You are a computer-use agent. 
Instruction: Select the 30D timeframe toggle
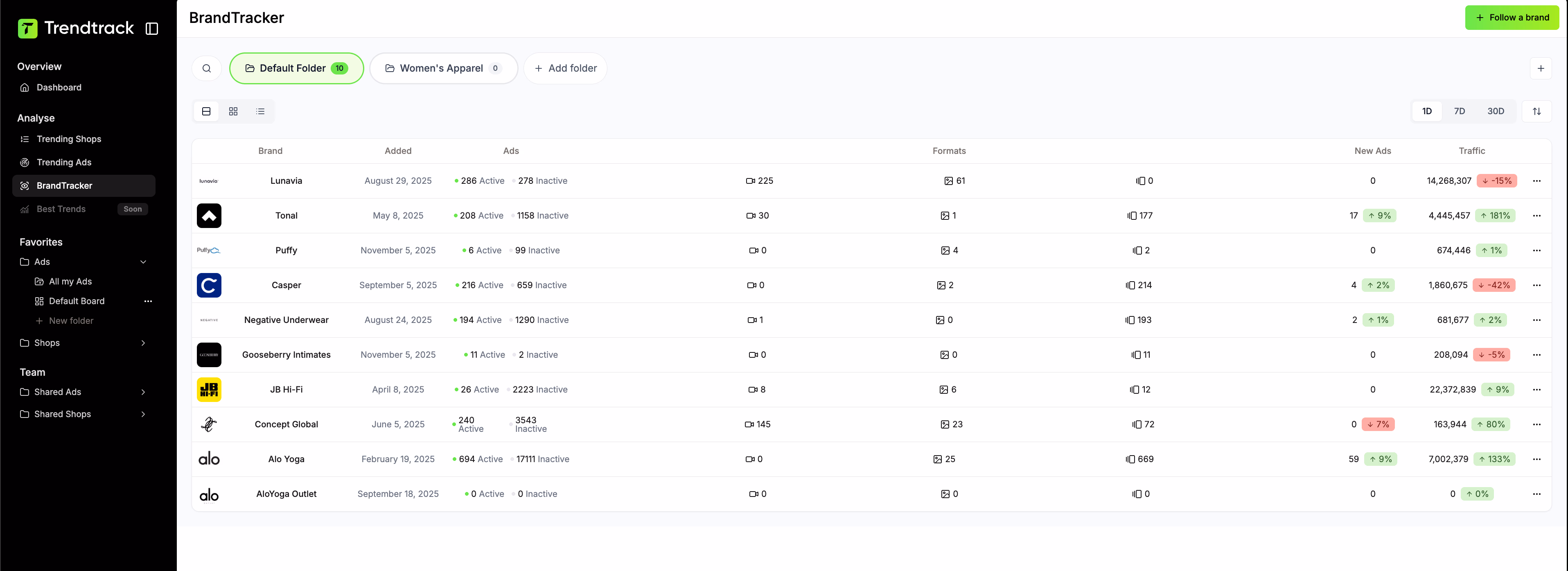[x=1496, y=111]
